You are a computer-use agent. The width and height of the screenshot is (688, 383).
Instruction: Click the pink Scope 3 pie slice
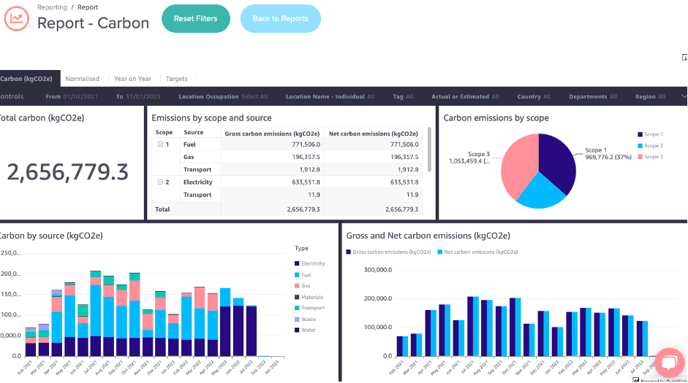click(518, 165)
